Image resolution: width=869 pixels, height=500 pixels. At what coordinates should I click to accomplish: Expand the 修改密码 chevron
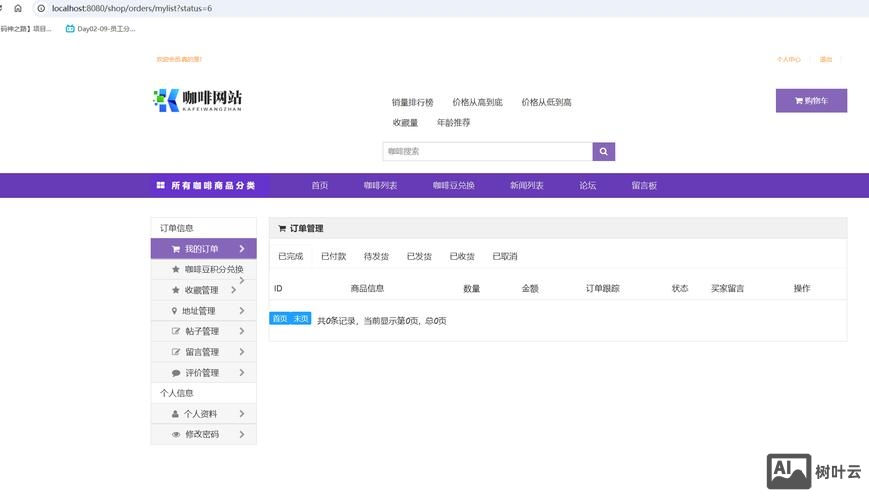pyautogui.click(x=242, y=434)
